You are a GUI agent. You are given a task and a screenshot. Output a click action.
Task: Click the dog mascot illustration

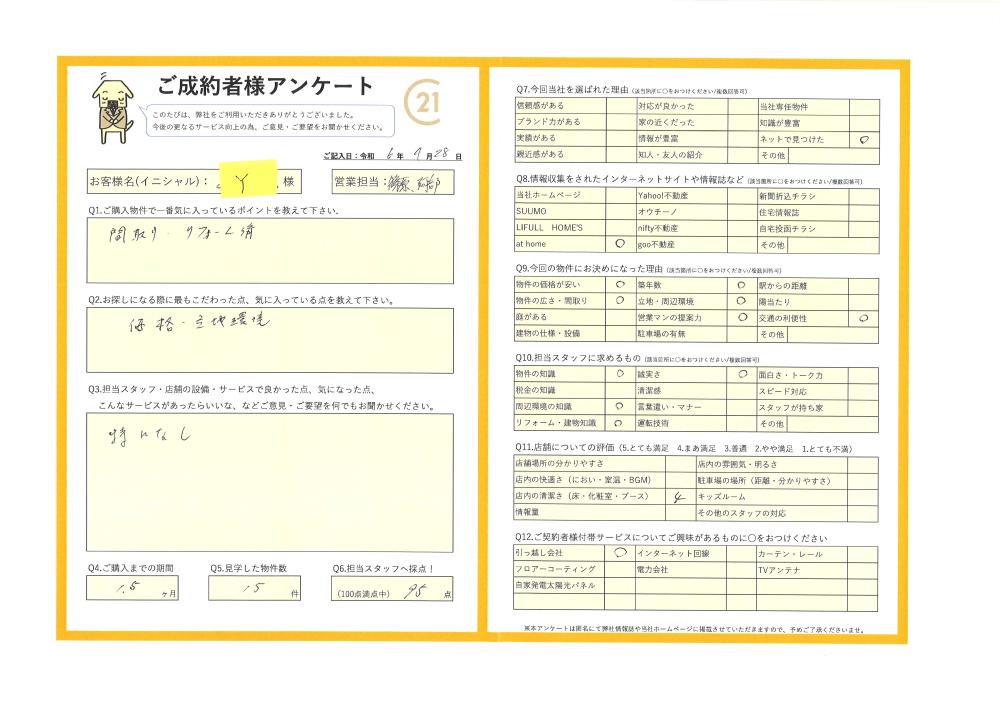[113, 108]
